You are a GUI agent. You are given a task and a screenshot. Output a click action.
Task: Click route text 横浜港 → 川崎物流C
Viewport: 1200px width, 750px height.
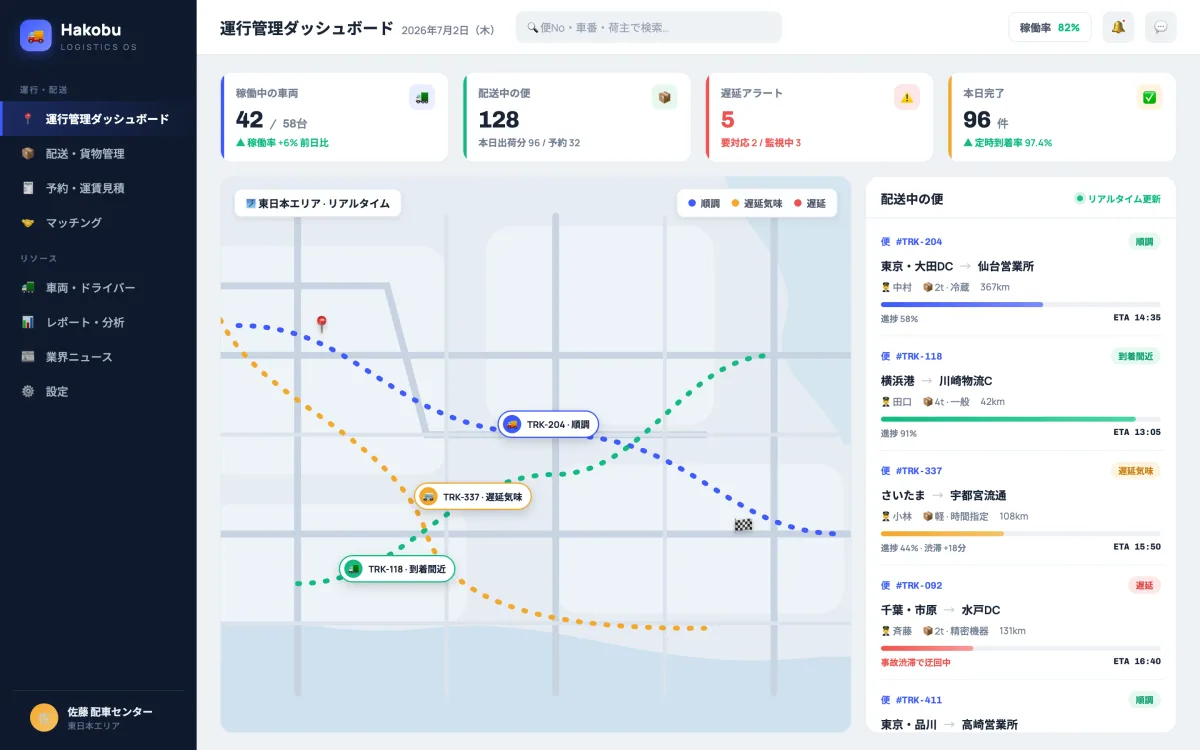point(936,381)
